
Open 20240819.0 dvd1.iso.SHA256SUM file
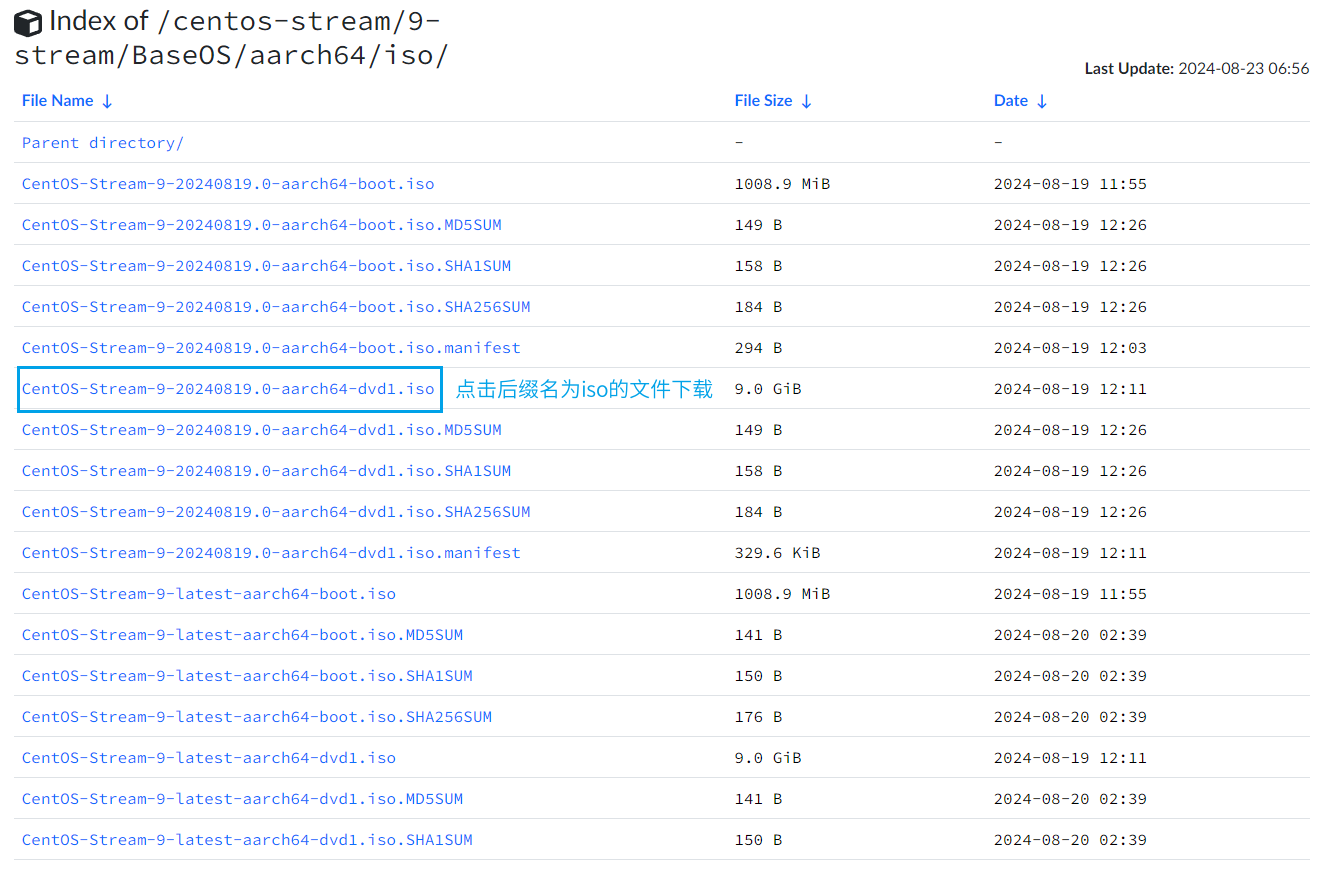pyautogui.click(x=276, y=512)
